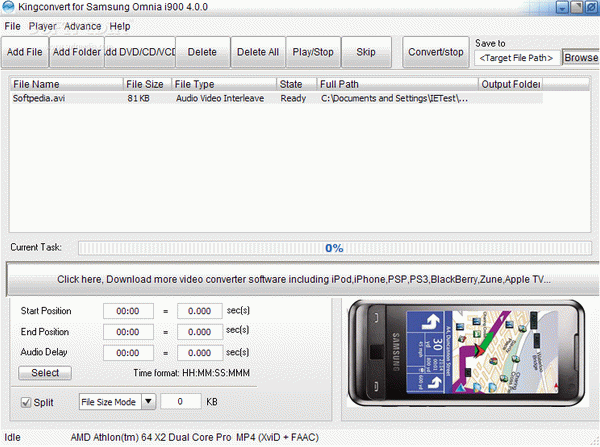Click the Output Folder column header
Screen dimensions: 600x447
(x=510, y=84)
